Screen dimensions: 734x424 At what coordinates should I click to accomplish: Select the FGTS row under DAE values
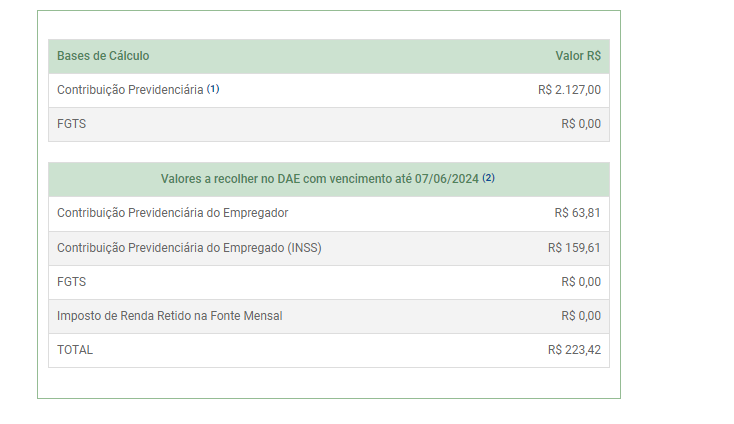pyautogui.click(x=329, y=282)
